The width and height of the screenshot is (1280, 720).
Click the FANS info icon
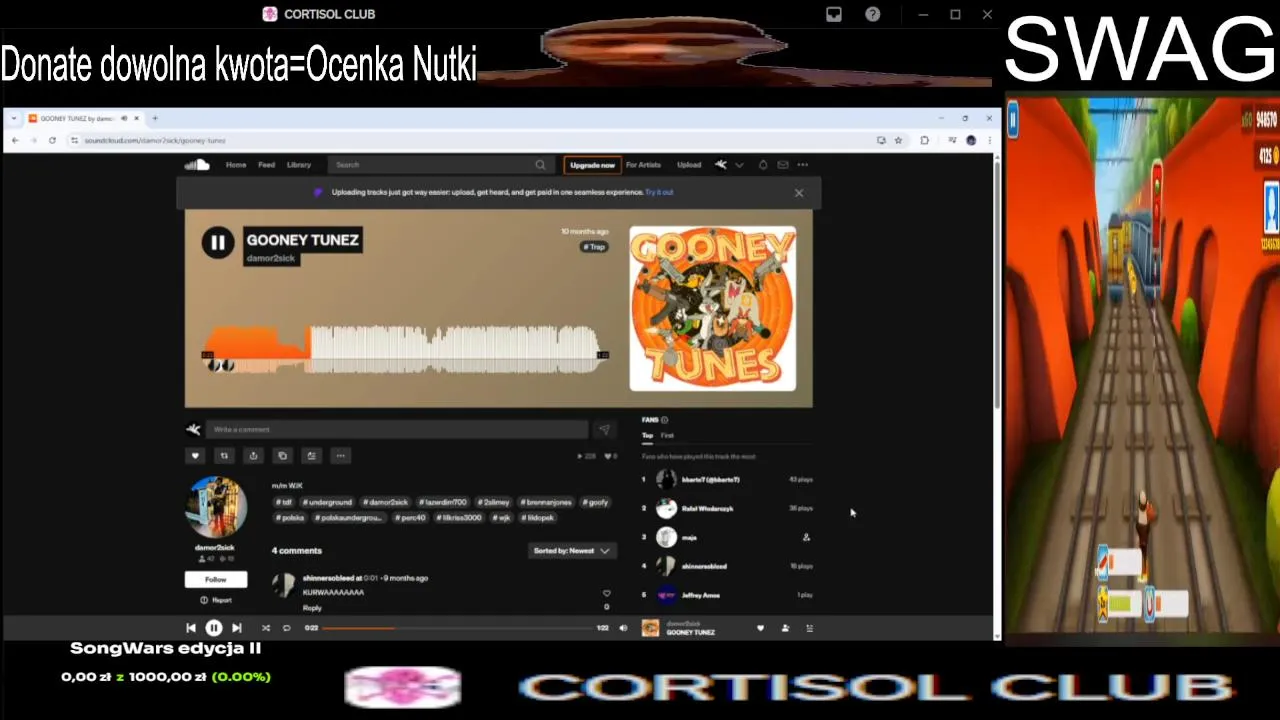click(664, 420)
